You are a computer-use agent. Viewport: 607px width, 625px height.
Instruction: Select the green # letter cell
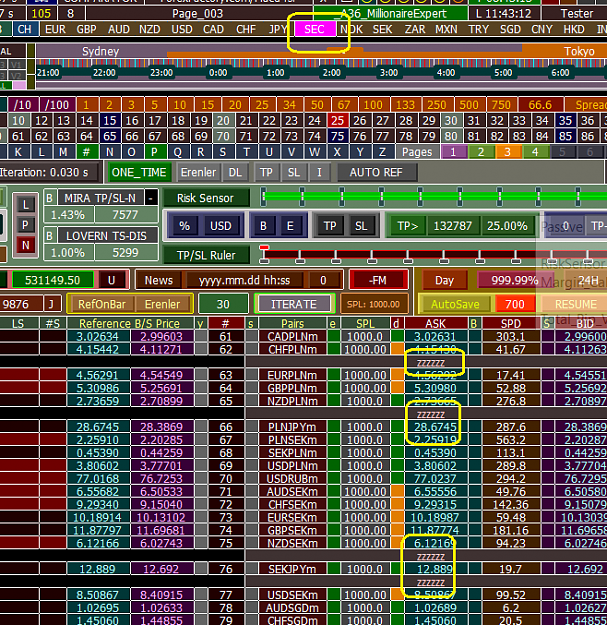[x=86, y=152]
